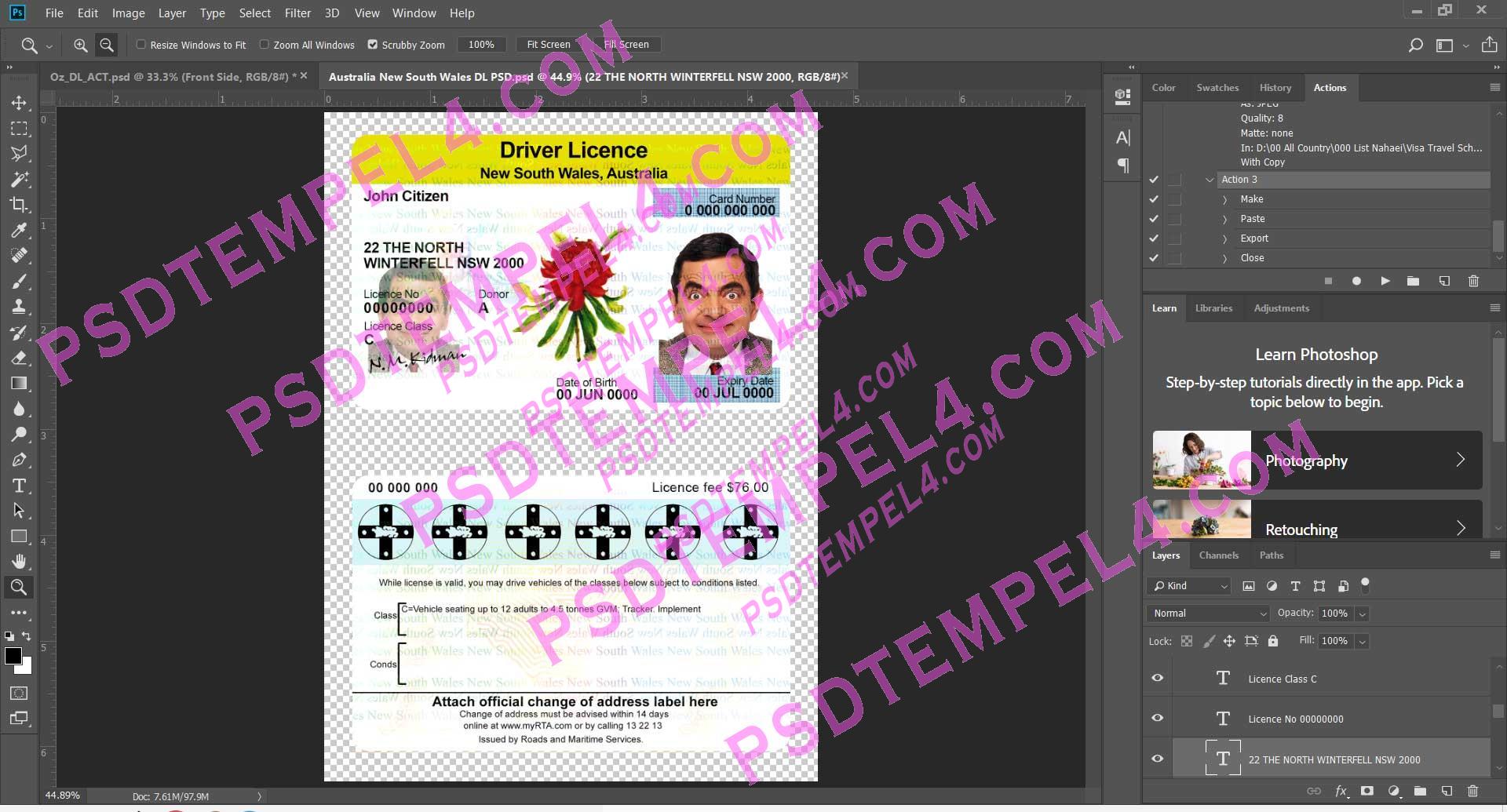Click the foreground color swatch
This screenshot has width=1507, height=812.
click(x=13, y=656)
